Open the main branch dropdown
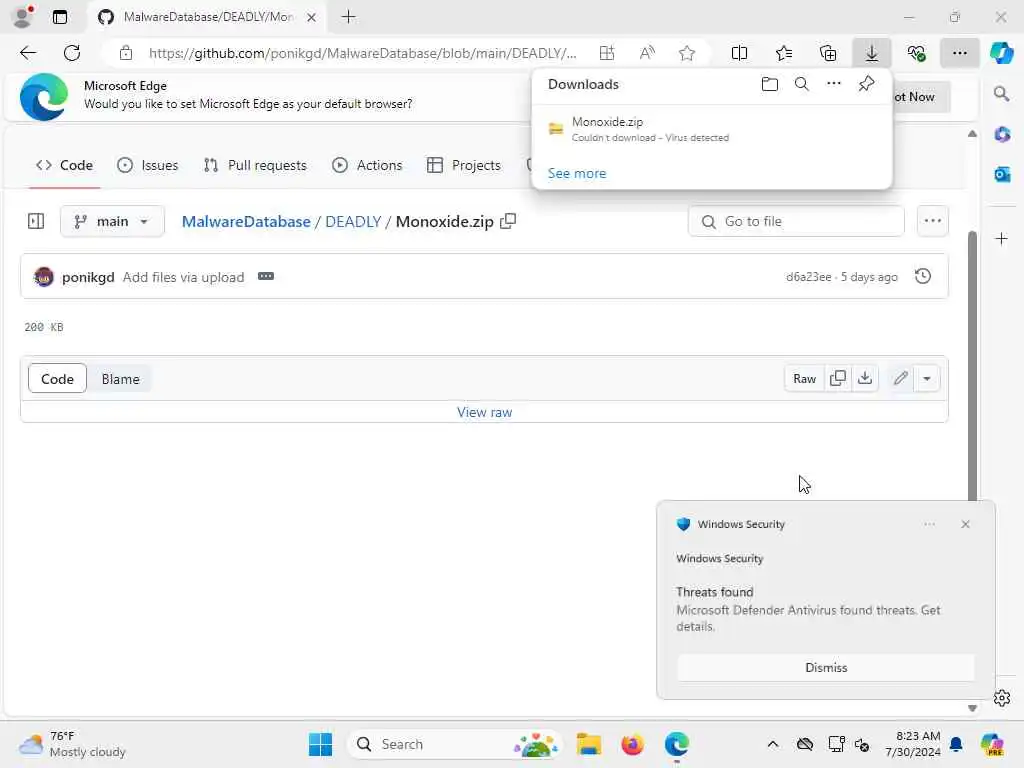The width and height of the screenshot is (1024, 768). (112, 221)
